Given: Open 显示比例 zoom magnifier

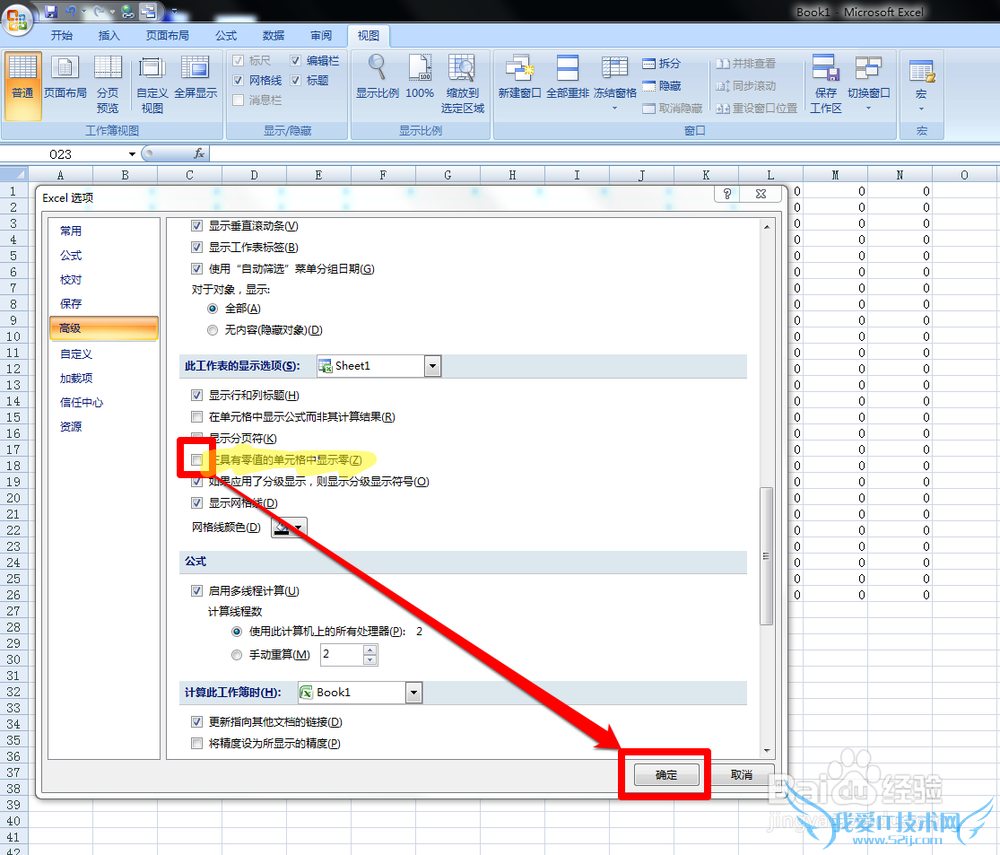Looking at the screenshot, I should click(x=378, y=77).
